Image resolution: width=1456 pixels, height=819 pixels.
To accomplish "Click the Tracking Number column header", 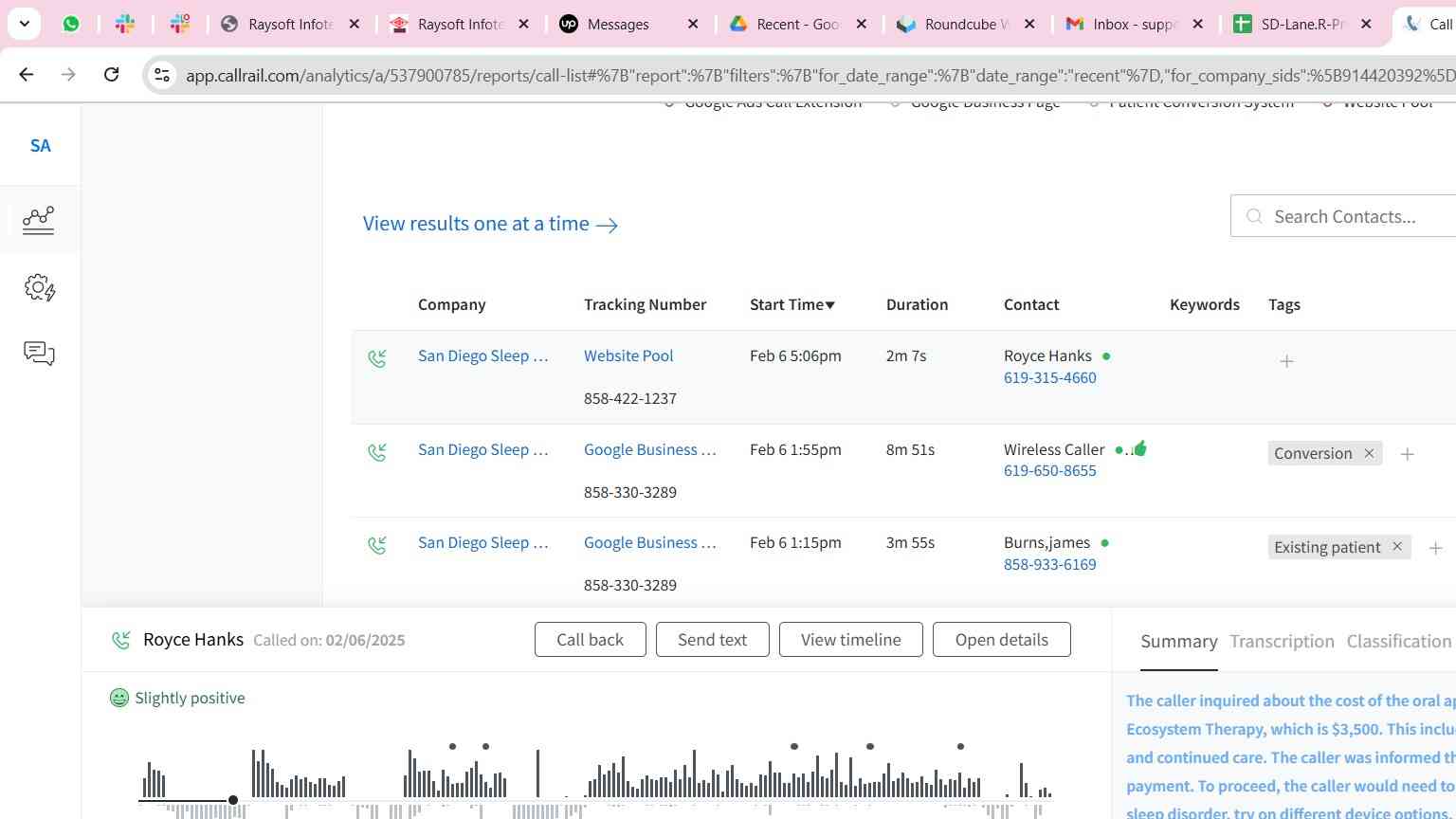I will click(645, 304).
